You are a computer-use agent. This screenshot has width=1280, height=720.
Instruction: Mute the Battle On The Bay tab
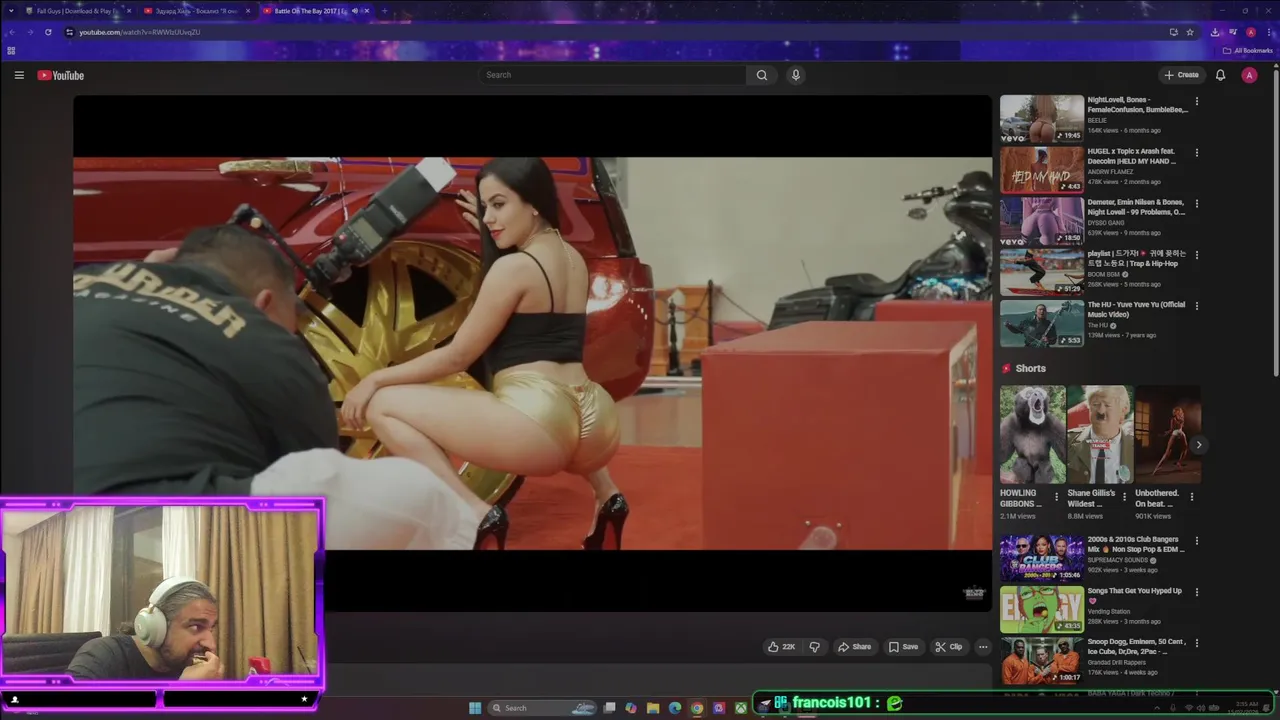354,11
